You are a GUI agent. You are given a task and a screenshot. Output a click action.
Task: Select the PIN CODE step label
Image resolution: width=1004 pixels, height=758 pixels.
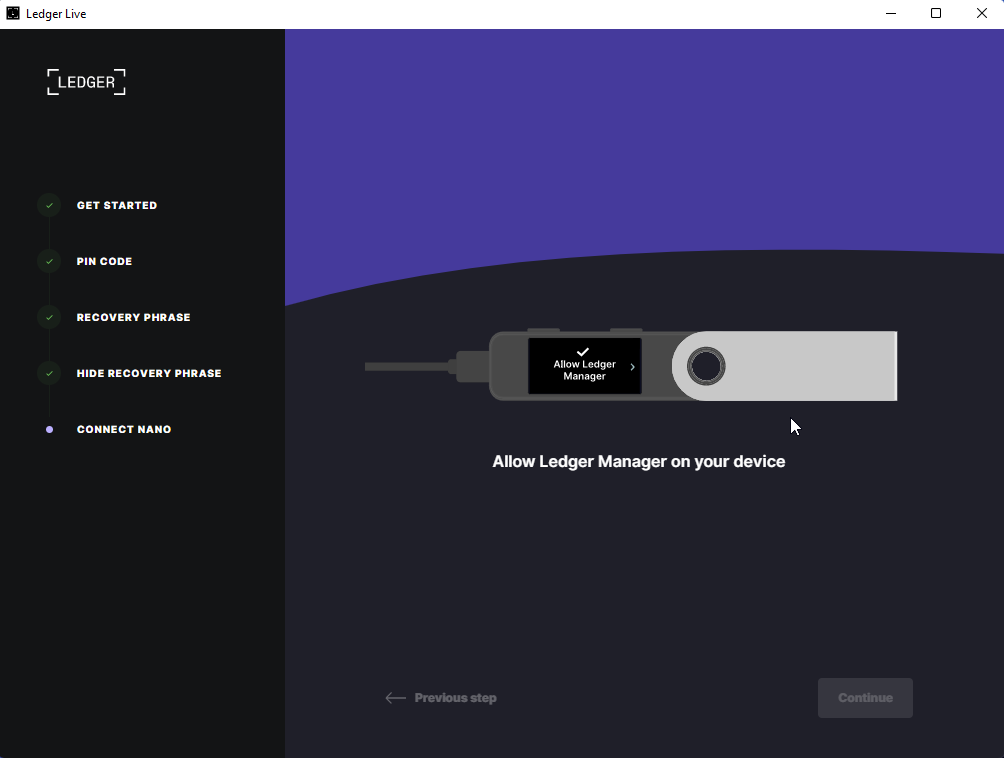pyautogui.click(x=104, y=261)
